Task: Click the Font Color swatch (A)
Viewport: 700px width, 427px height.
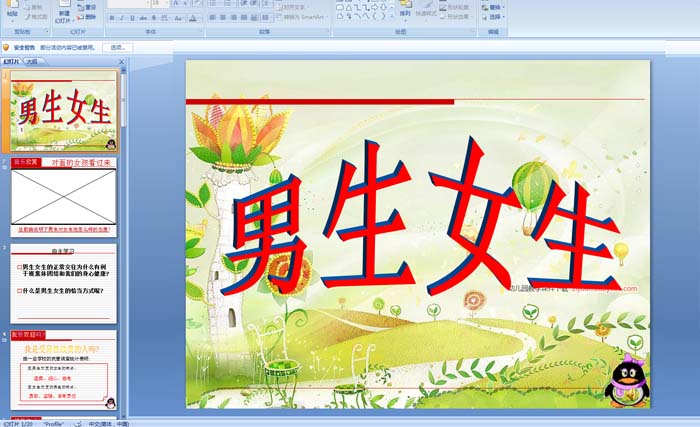Action: coord(192,18)
